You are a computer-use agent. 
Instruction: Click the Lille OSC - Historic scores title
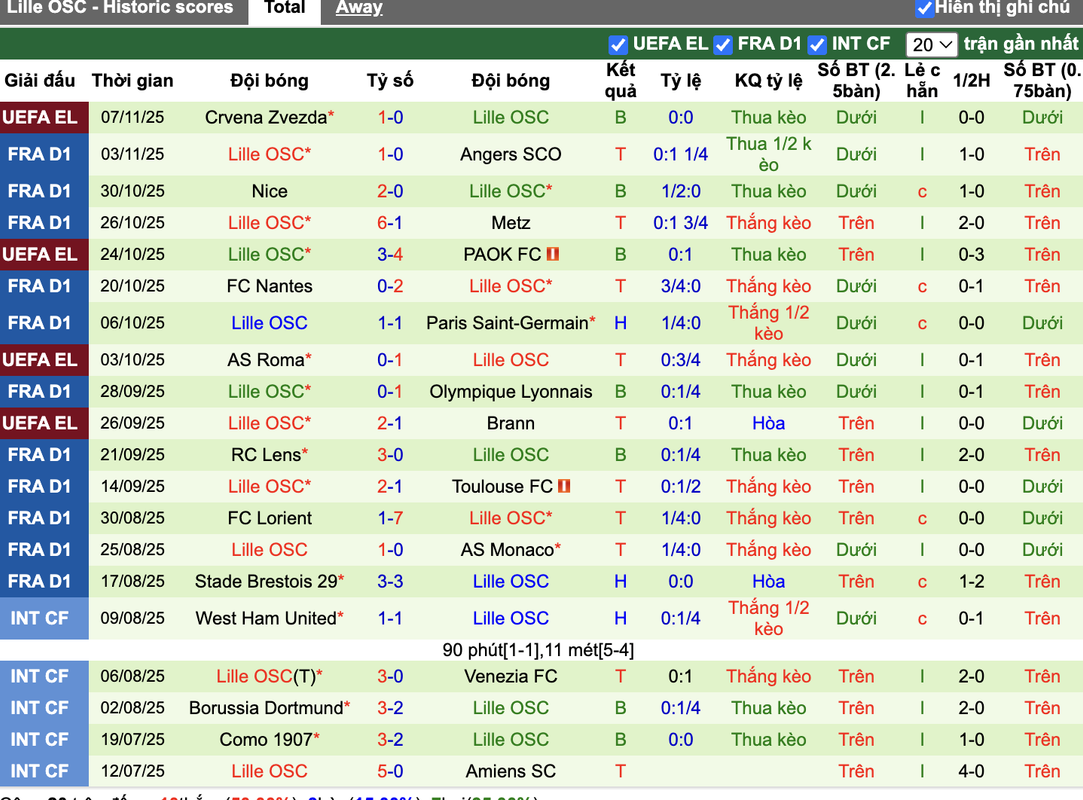click(x=120, y=8)
